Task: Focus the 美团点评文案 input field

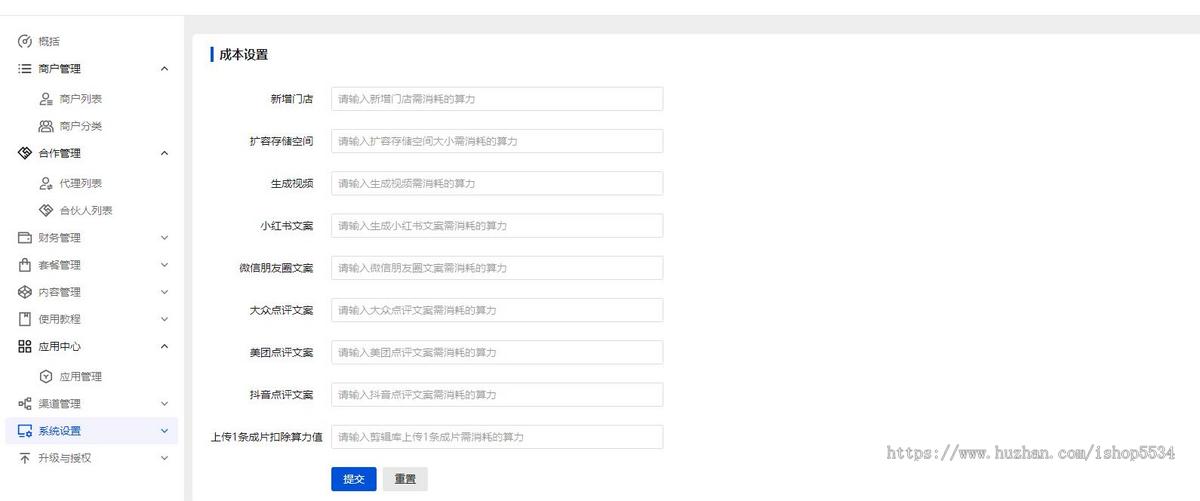Action: [497, 352]
